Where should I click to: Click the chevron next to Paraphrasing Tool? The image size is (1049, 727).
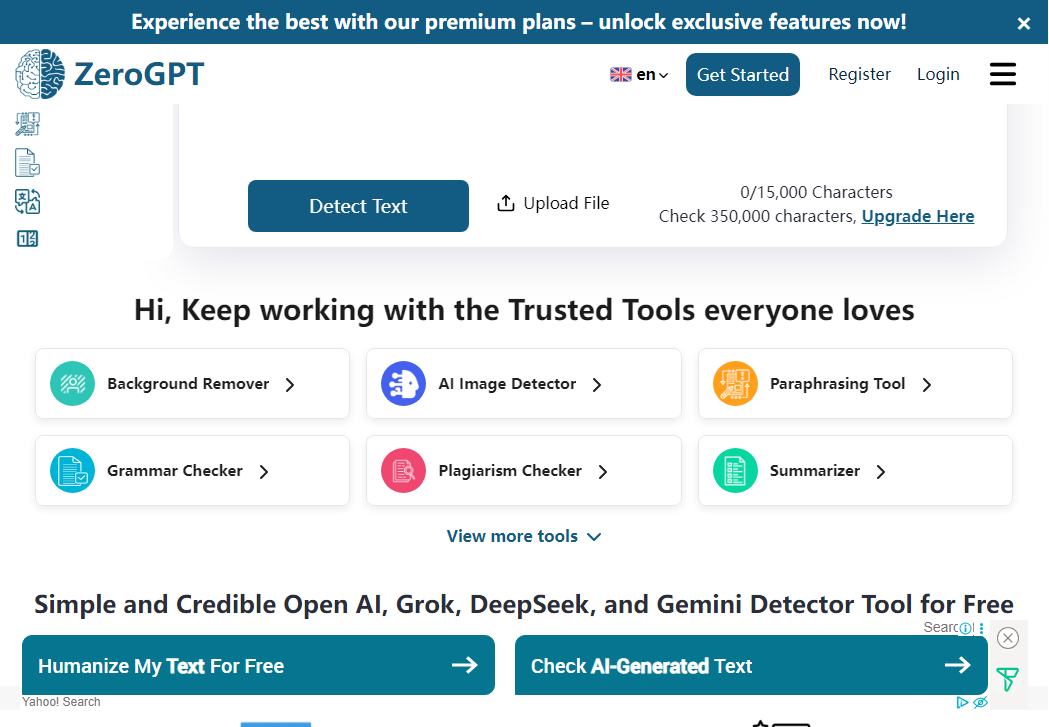click(x=927, y=385)
